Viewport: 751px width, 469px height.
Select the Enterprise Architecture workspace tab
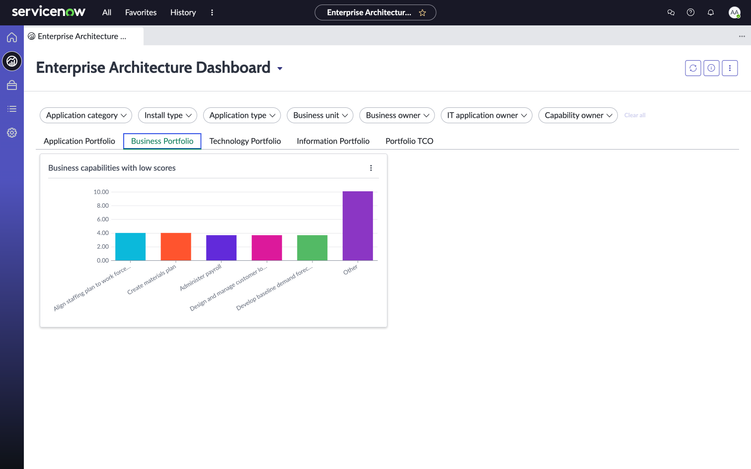pyautogui.click(x=83, y=36)
